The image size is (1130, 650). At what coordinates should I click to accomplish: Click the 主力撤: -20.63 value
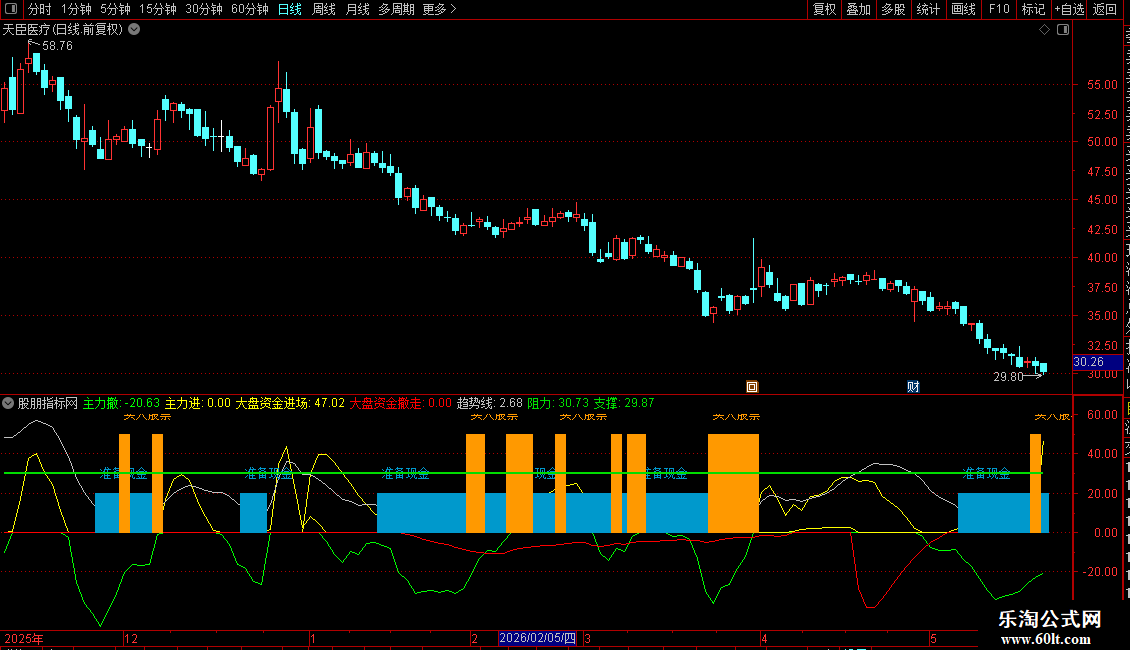[121, 404]
